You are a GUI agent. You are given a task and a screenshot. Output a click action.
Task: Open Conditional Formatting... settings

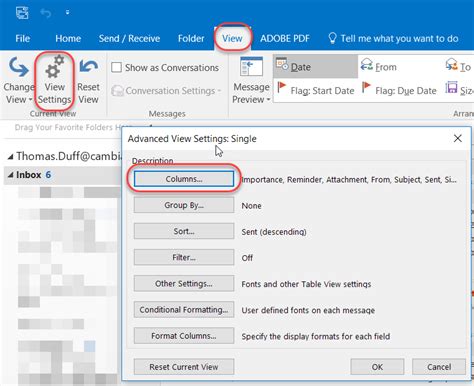184,310
